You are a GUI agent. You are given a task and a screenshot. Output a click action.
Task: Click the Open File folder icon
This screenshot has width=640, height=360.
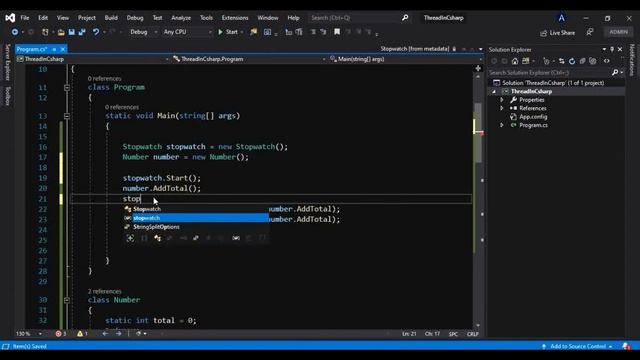(x=61, y=32)
